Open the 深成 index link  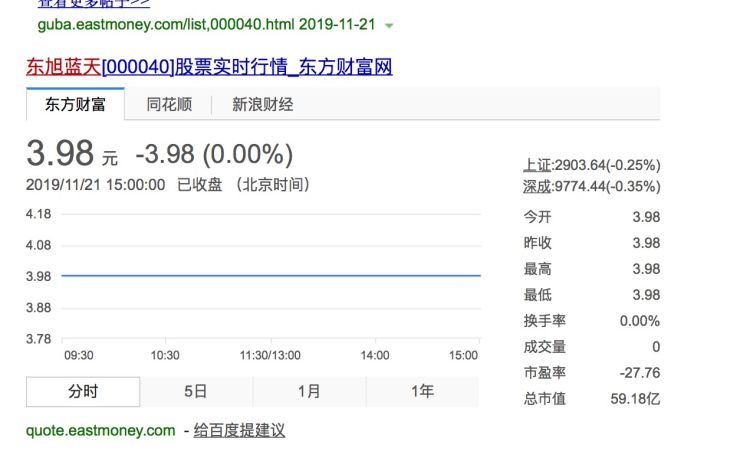coord(537,186)
